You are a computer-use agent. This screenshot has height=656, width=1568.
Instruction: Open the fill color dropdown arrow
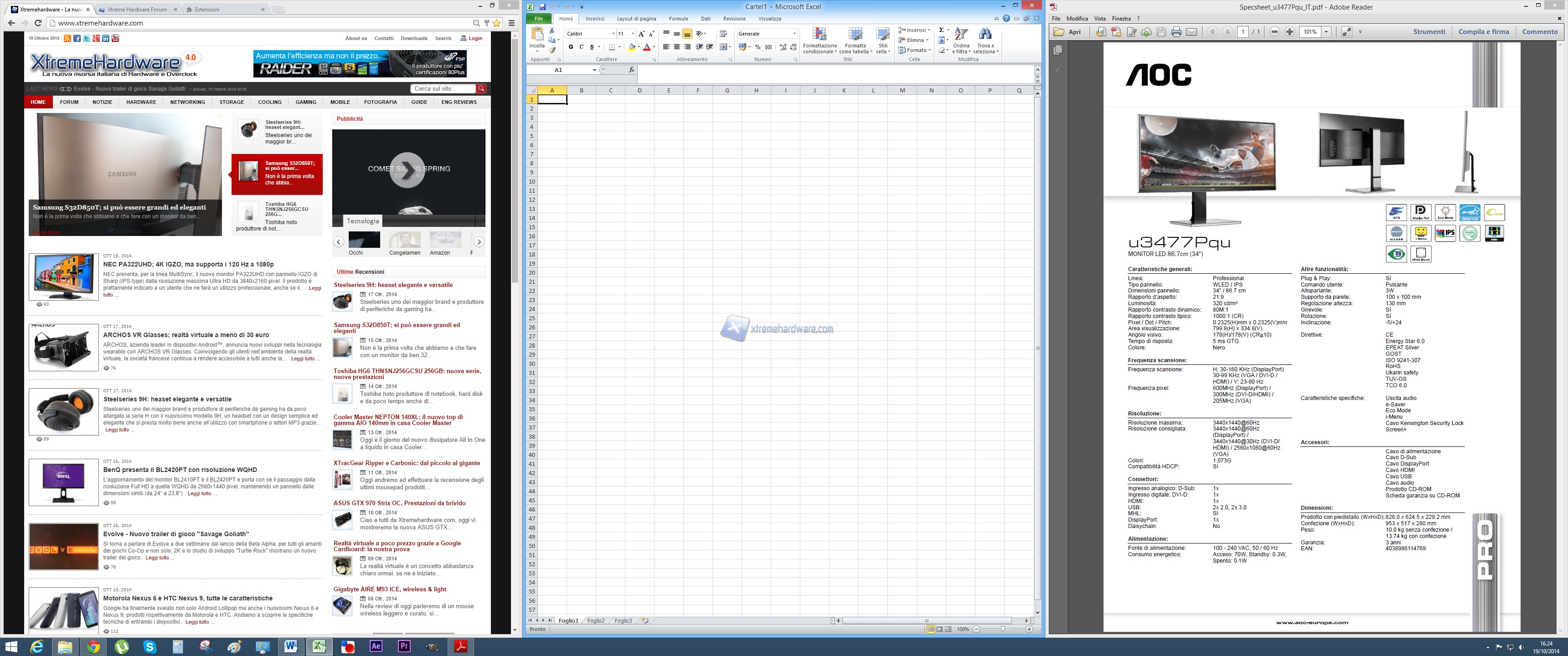coord(639,47)
